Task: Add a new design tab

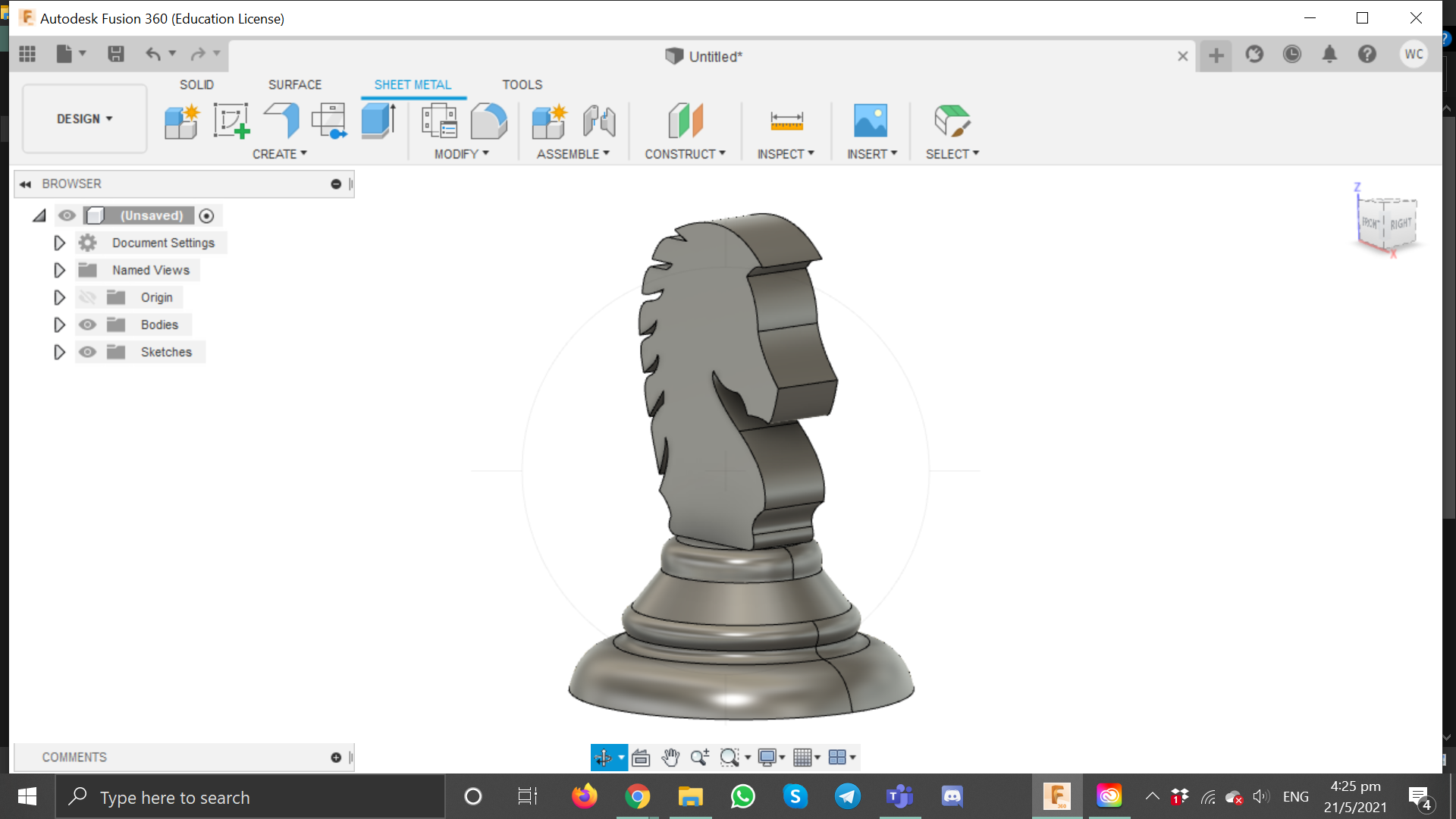Action: tap(1216, 55)
